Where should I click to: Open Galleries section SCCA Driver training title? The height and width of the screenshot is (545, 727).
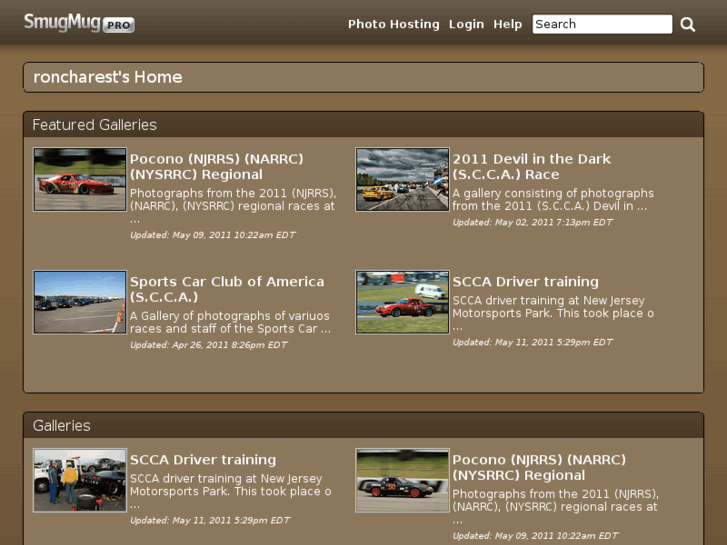click(x=203, y=460)
